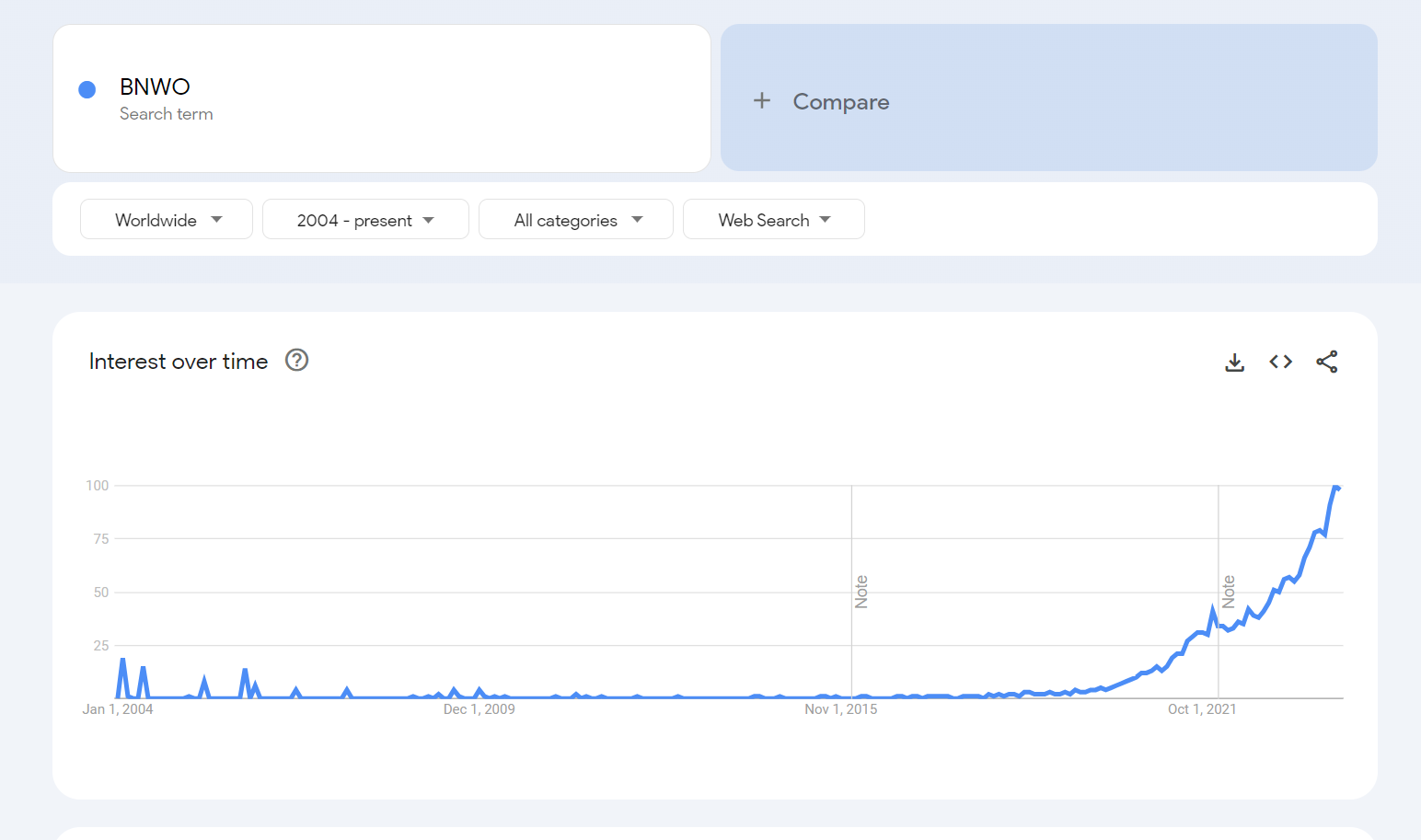Click the Dec 1, 2009 axis label
Viewport: 1421px width, 840px height.
tap(479, 709)
